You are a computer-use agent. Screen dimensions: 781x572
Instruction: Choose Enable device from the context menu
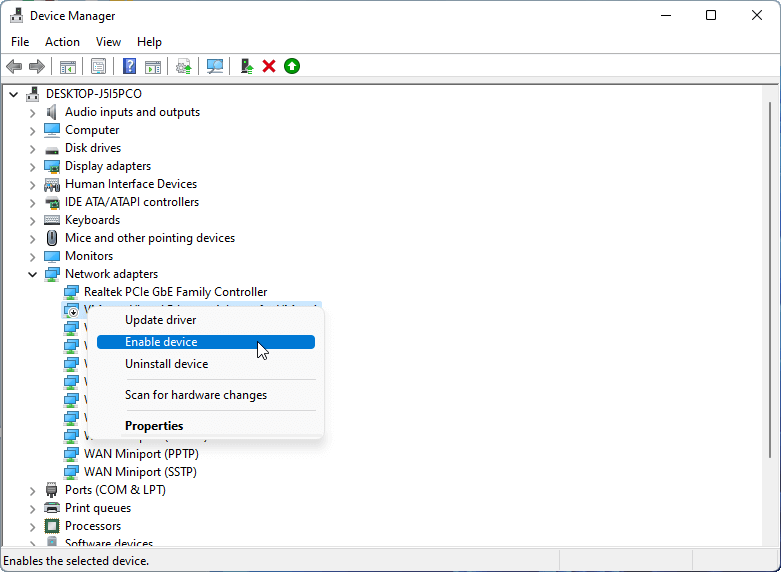(x=161, y=342)
